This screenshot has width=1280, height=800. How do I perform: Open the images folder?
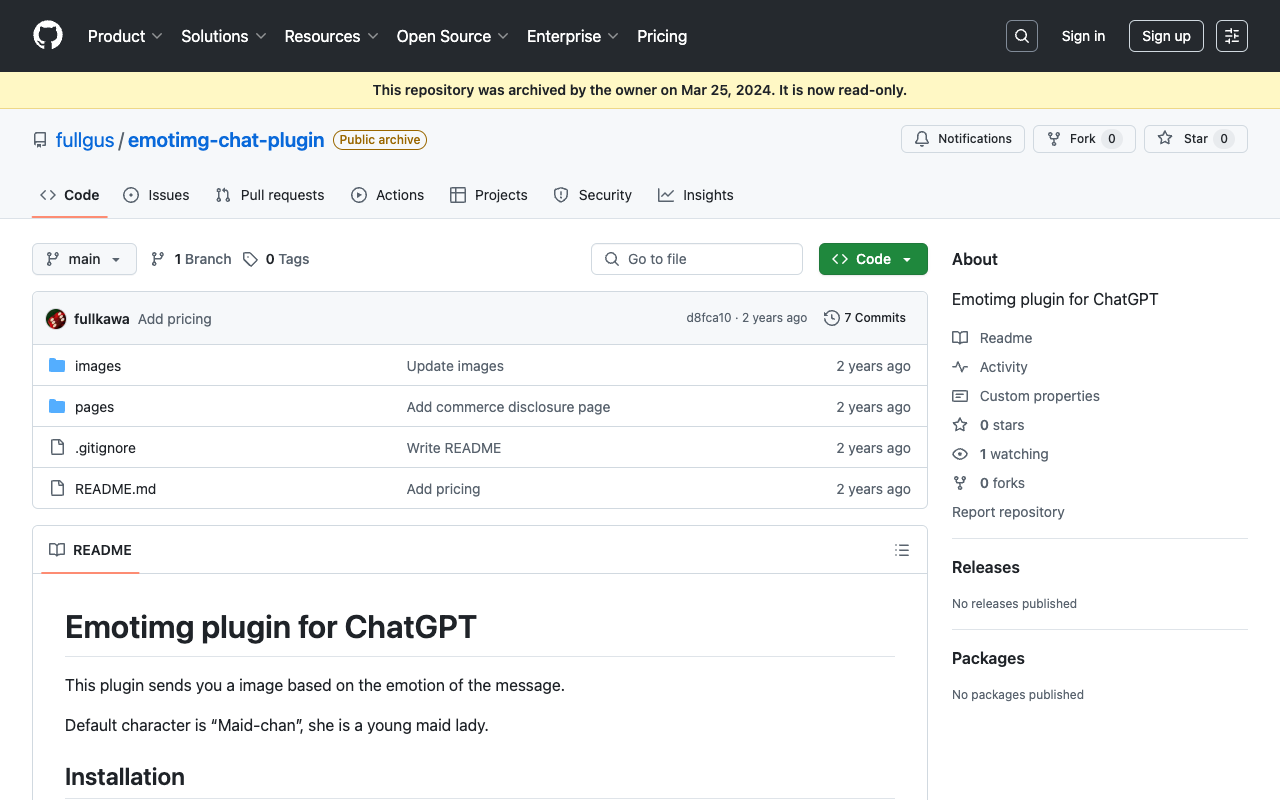(98, 366)
